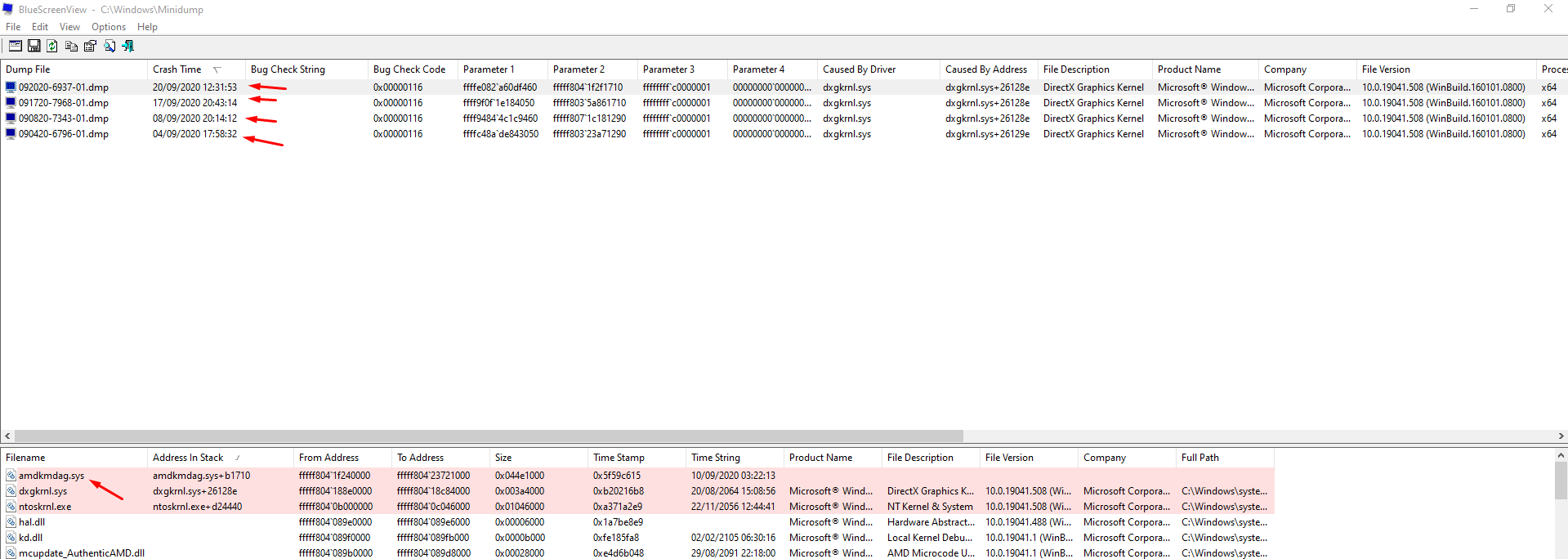
Task: Click the Caused By Address column header
Action: (989, 69)
